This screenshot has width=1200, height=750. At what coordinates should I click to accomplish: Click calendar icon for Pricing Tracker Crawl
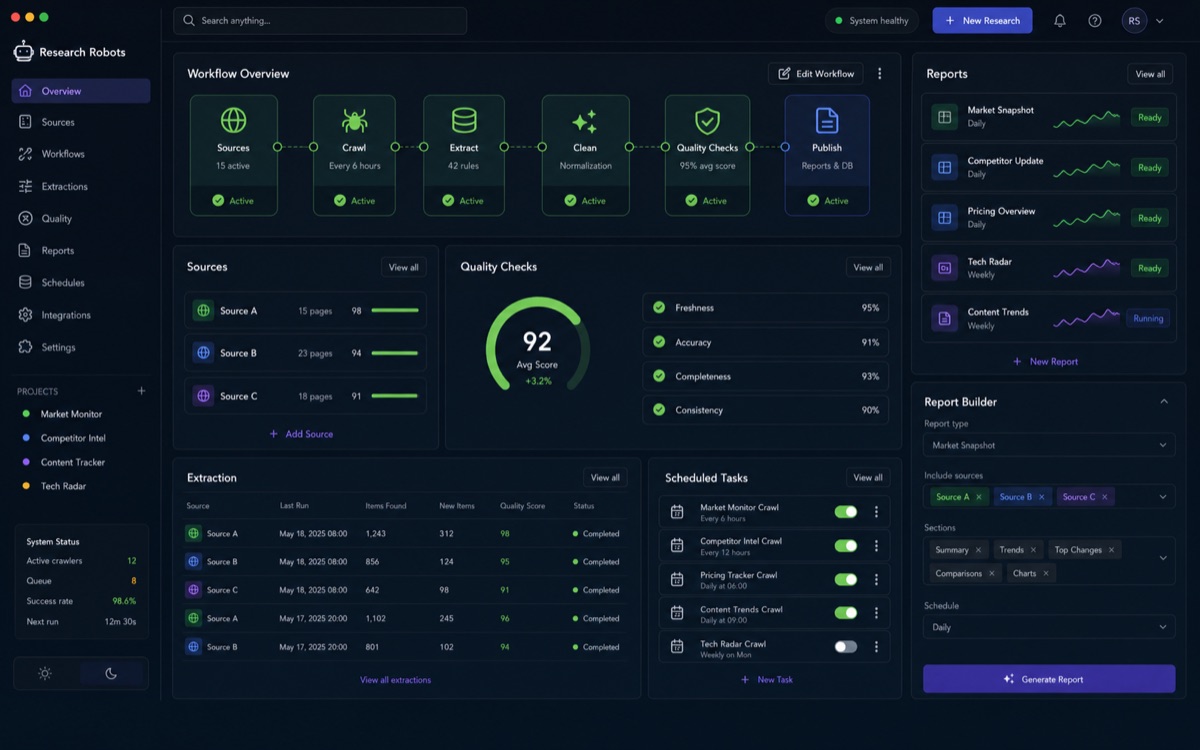click(677, 579)
